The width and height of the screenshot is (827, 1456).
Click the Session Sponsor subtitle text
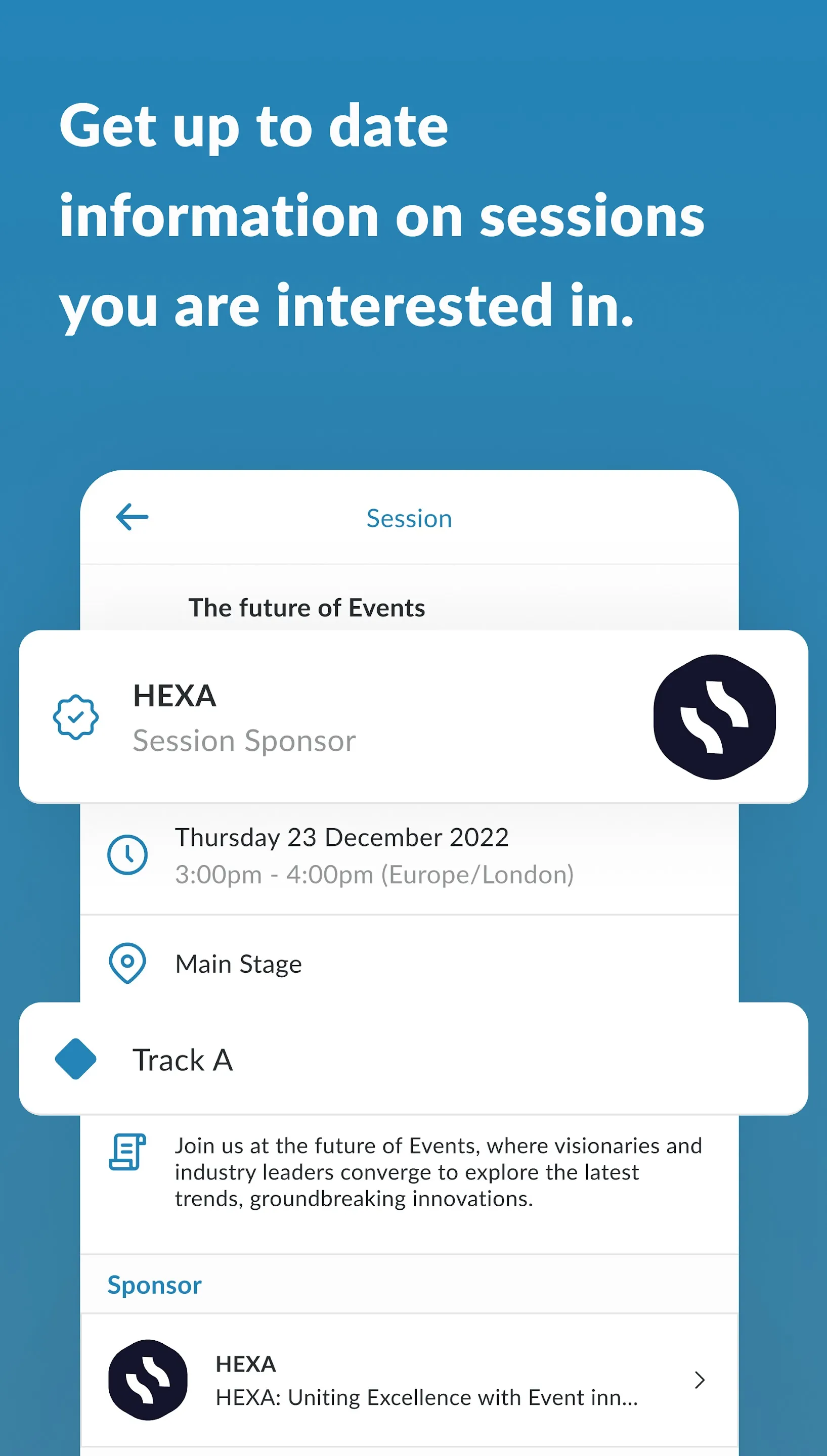(x=244, y=741)
